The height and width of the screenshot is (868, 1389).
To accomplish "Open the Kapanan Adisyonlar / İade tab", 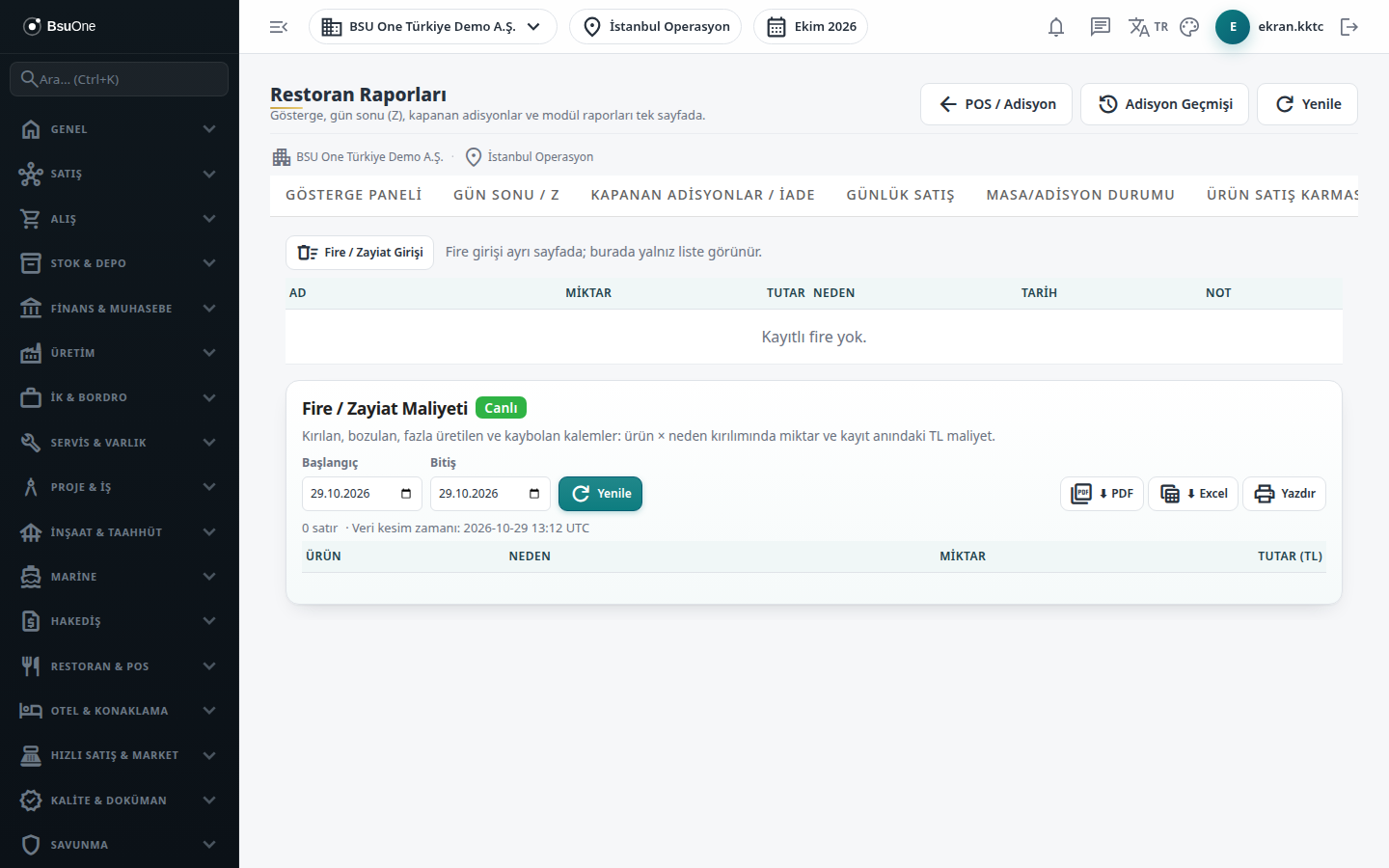I will point(703,195).
